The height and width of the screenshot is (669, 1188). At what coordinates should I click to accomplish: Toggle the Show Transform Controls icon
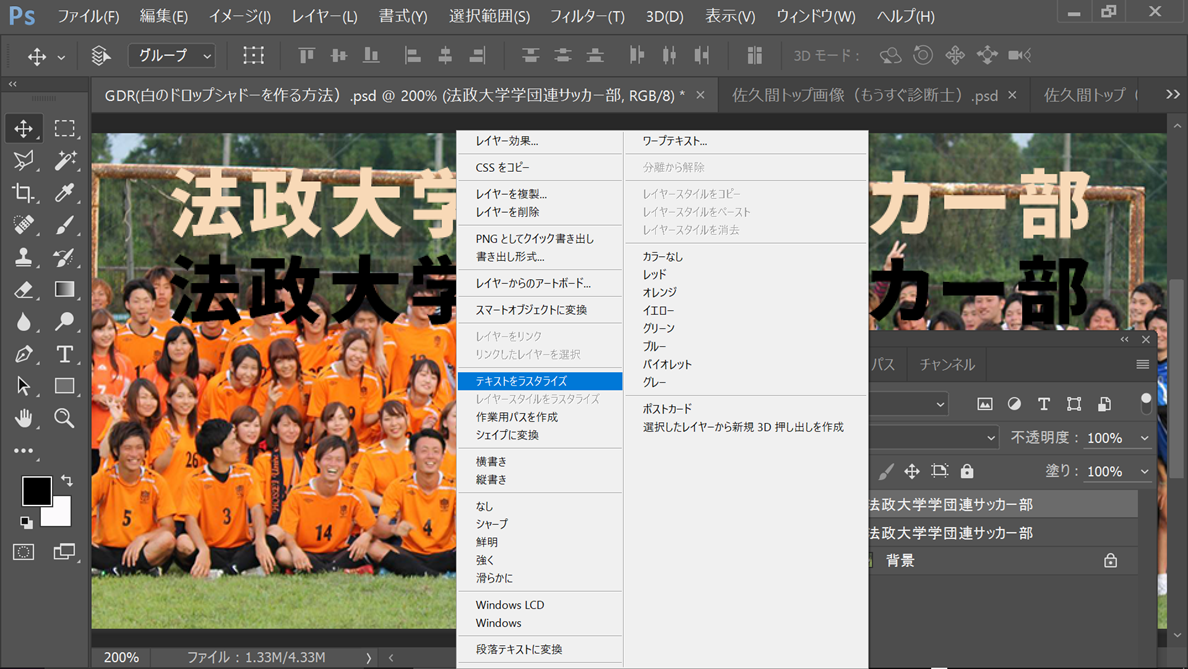click(x=253, y=55)
